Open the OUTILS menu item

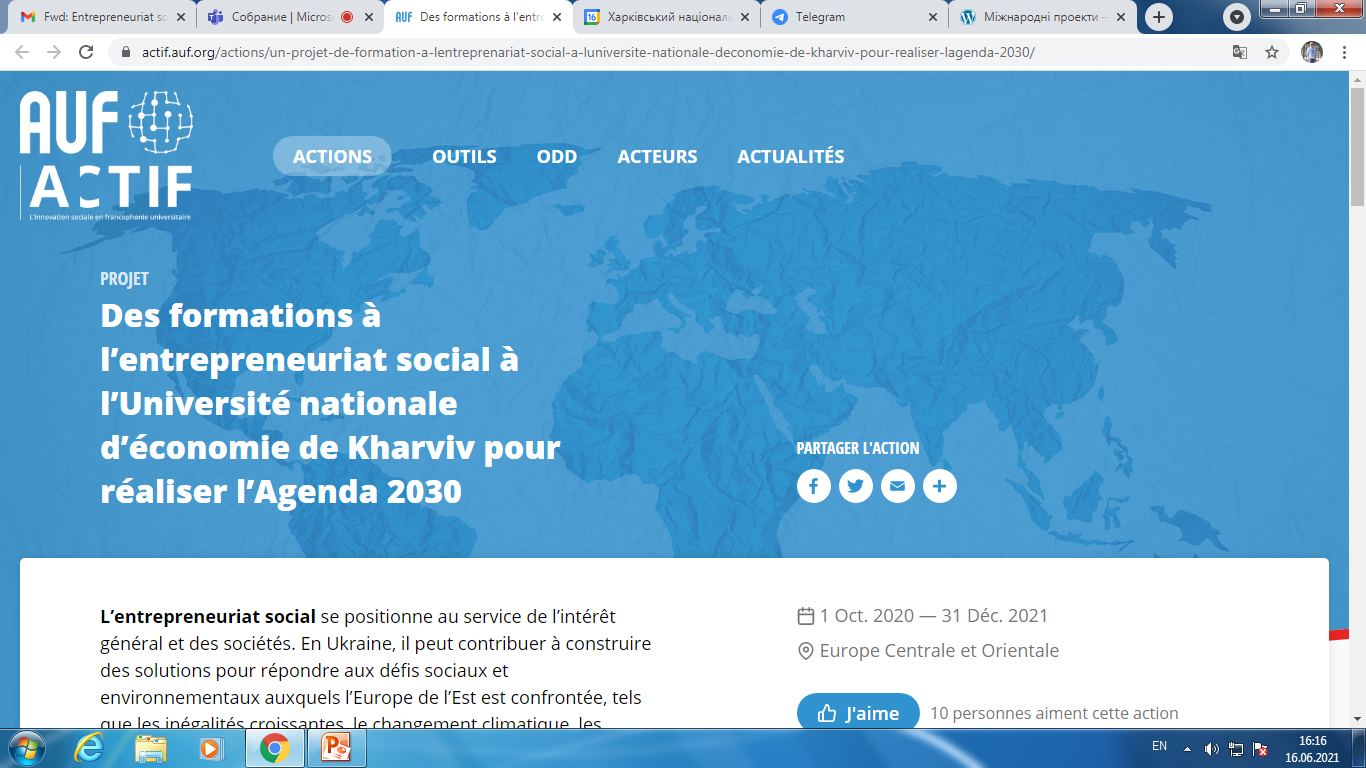[x=464, y=156]
